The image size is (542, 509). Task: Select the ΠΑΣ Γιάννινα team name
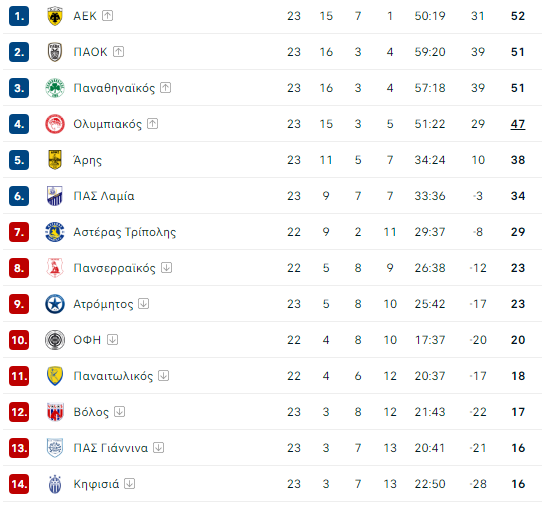click(111, 448)
